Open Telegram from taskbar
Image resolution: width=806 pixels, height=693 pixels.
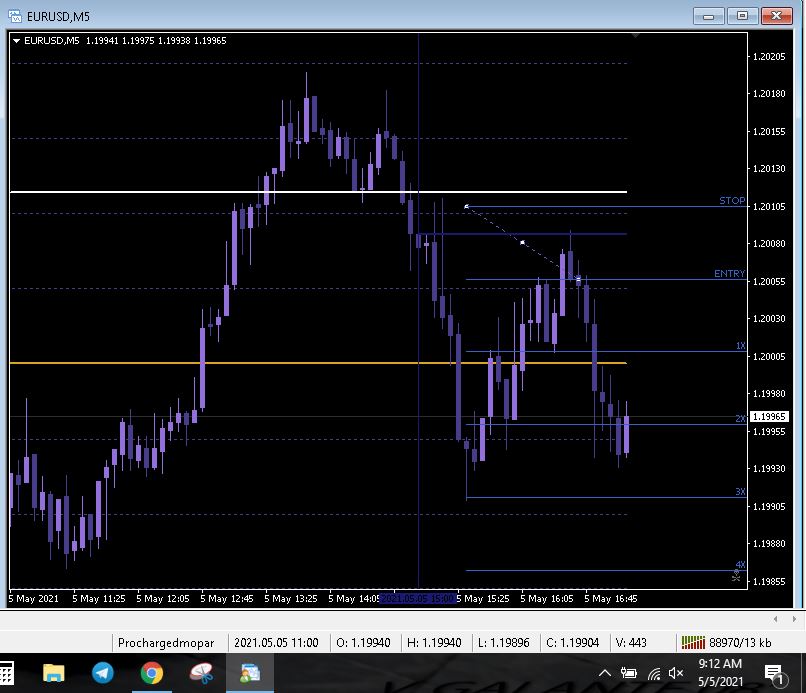point(103,672)
